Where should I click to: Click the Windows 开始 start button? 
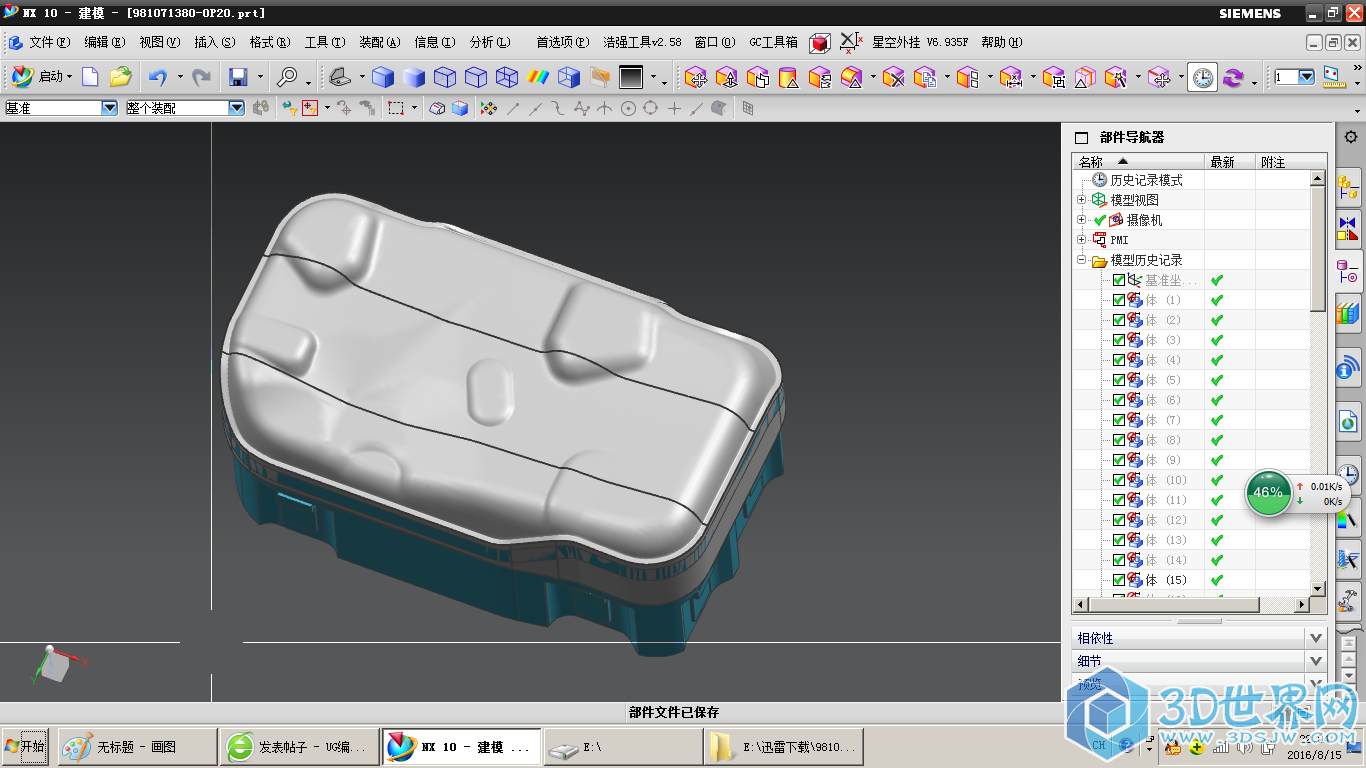[x=25, y=746]
